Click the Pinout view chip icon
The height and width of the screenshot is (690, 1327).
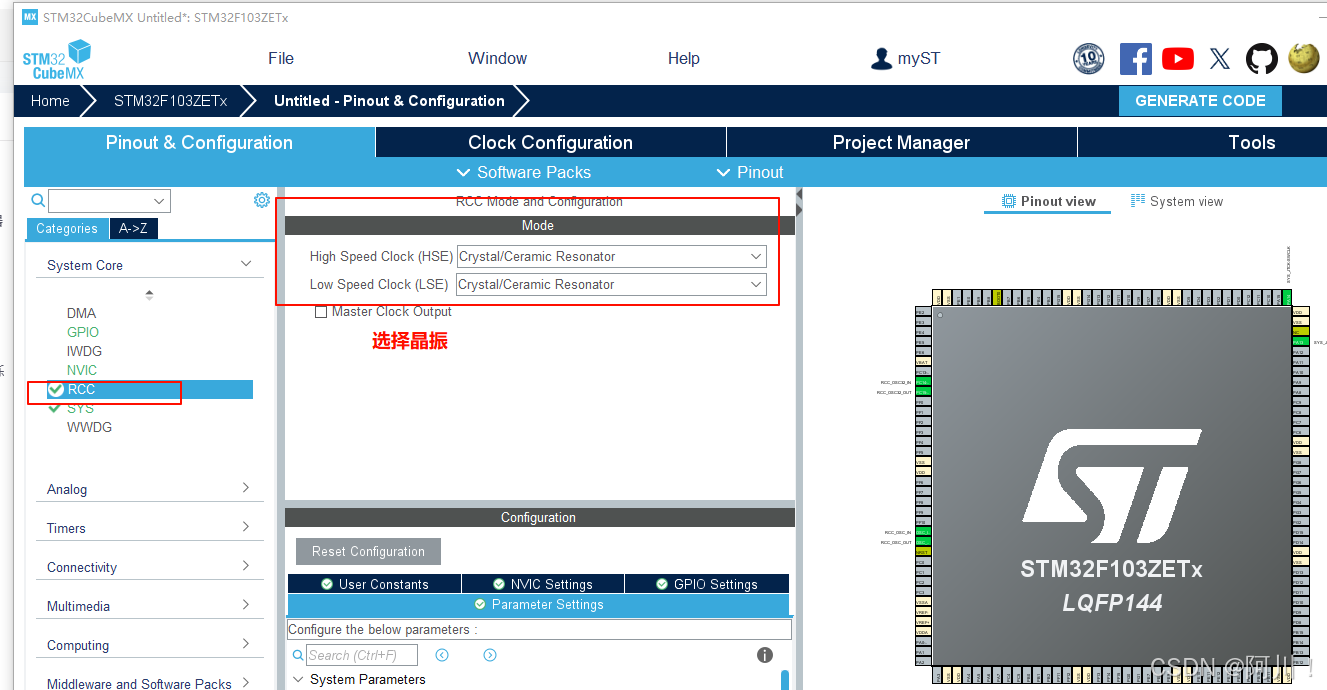coord(1009,201)
